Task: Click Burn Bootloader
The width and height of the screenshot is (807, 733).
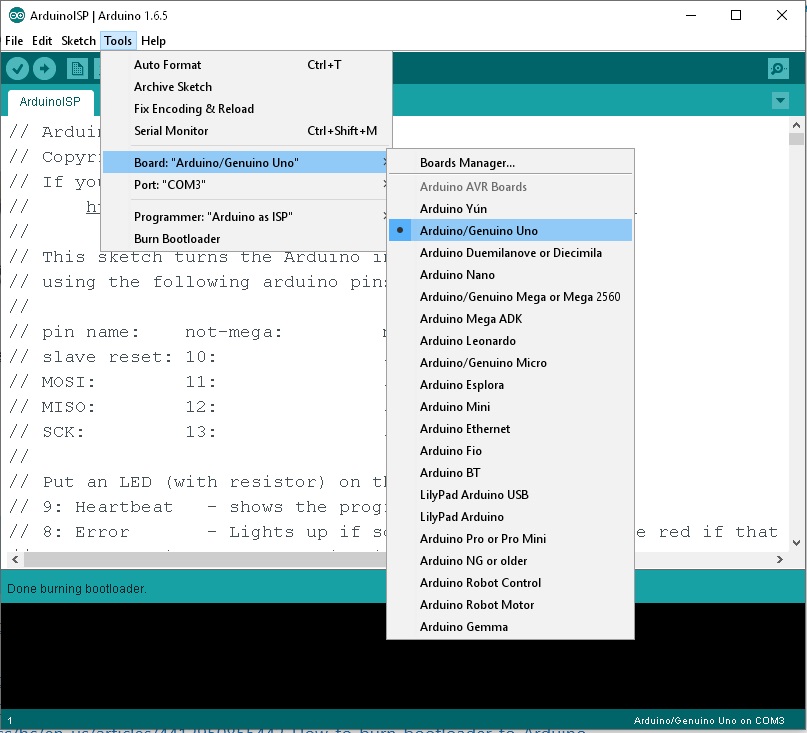Action: [246, 239]
